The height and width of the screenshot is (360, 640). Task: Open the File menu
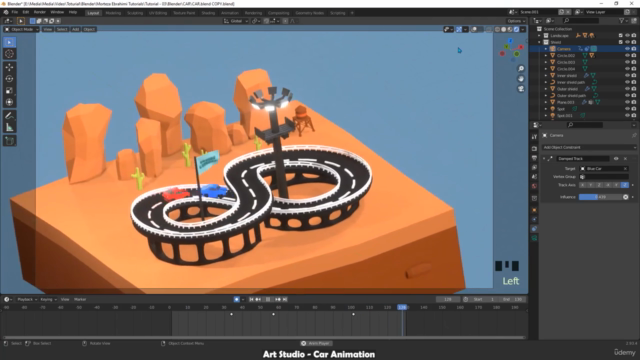click(15, 12)
